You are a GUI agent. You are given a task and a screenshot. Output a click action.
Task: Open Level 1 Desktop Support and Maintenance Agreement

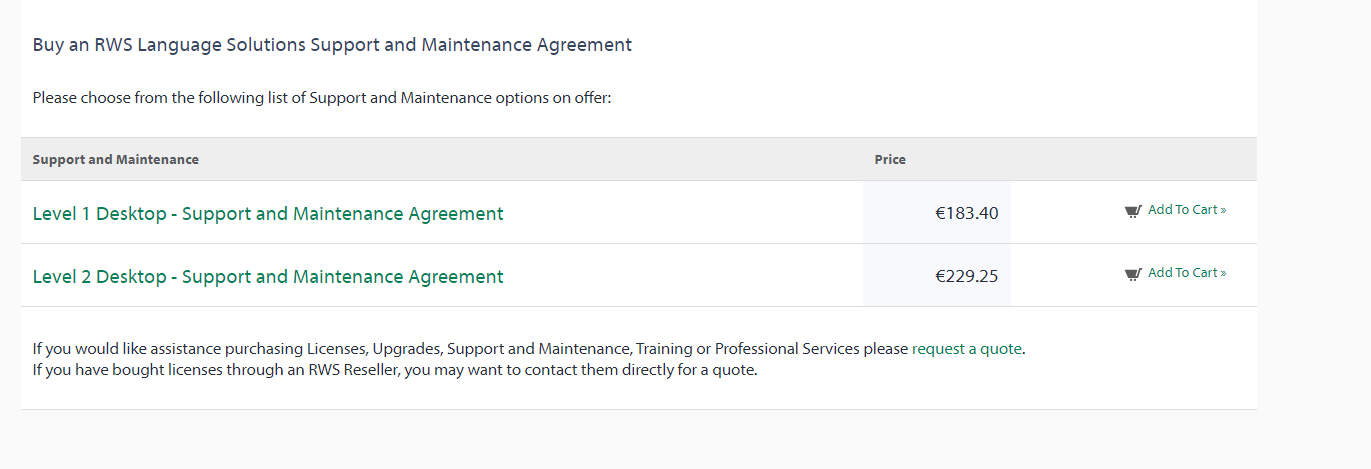(268, 213)
